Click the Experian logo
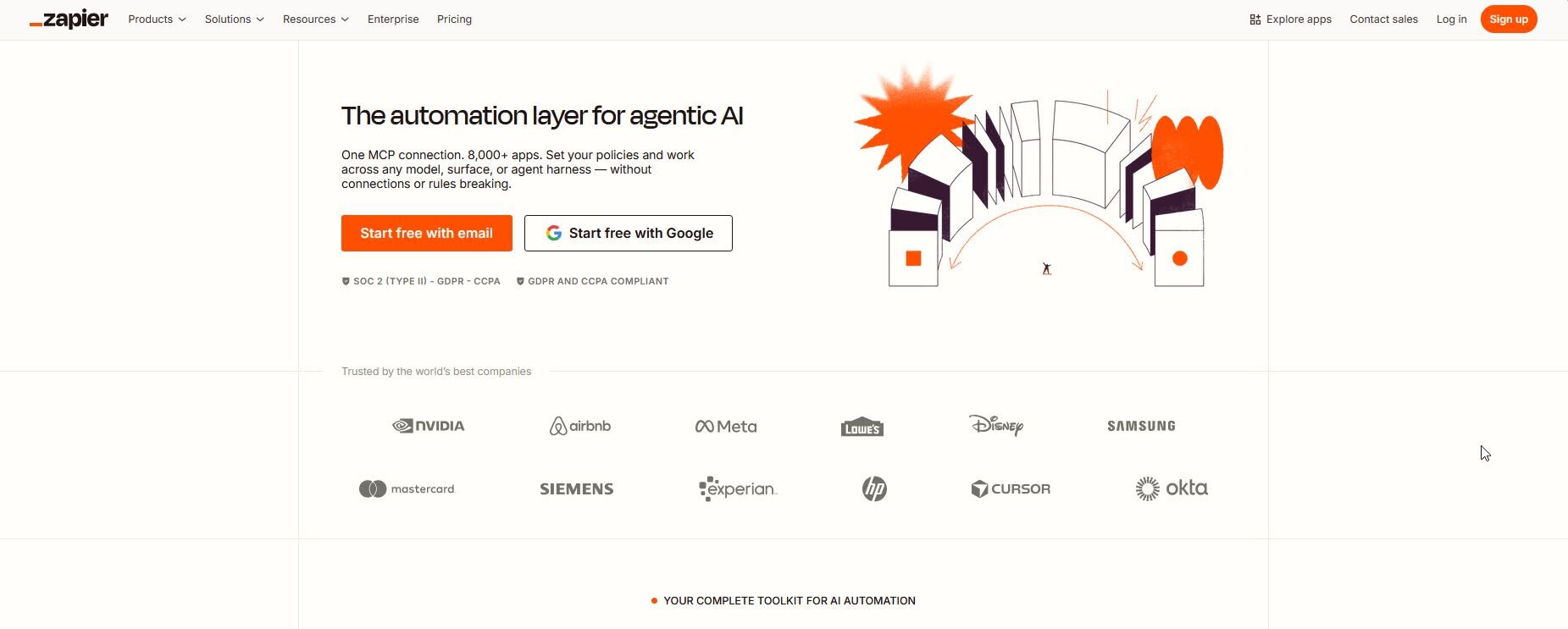 pyautogui.click(x=738, y=488)
